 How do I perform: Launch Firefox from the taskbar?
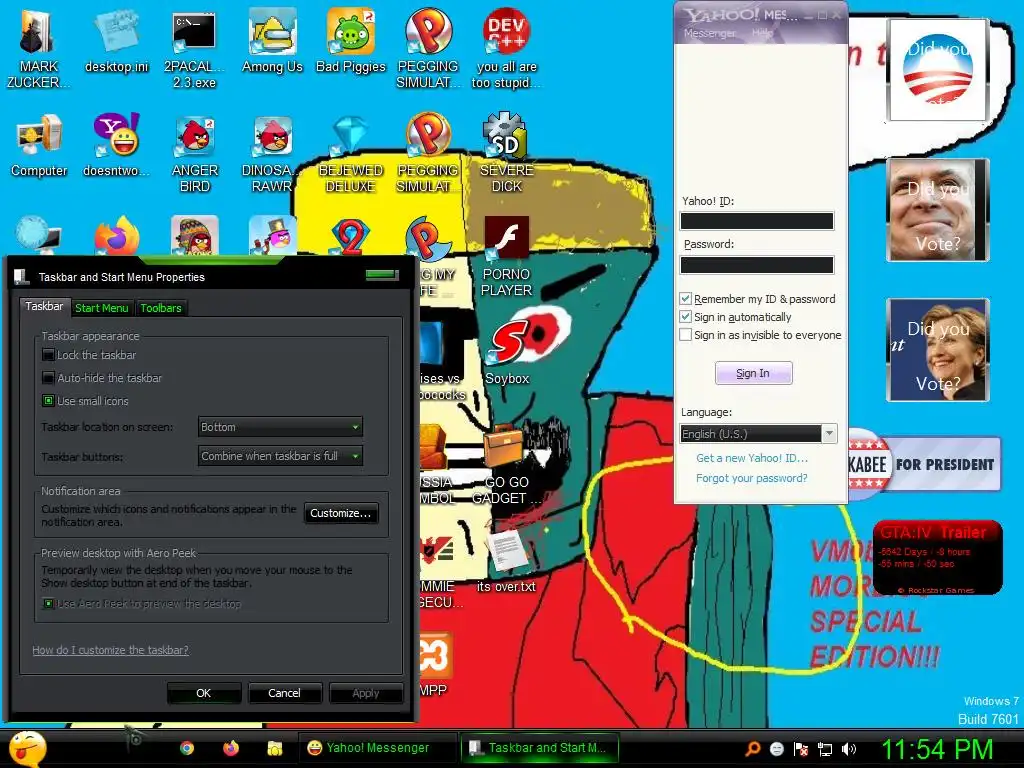[x=231, y=748]
